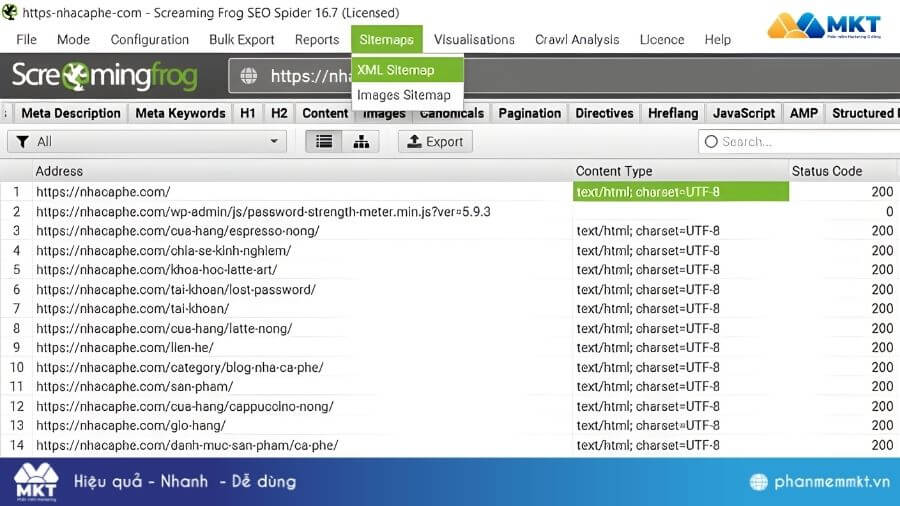
Task: Click the list view icon
Action: coord(323,142)
